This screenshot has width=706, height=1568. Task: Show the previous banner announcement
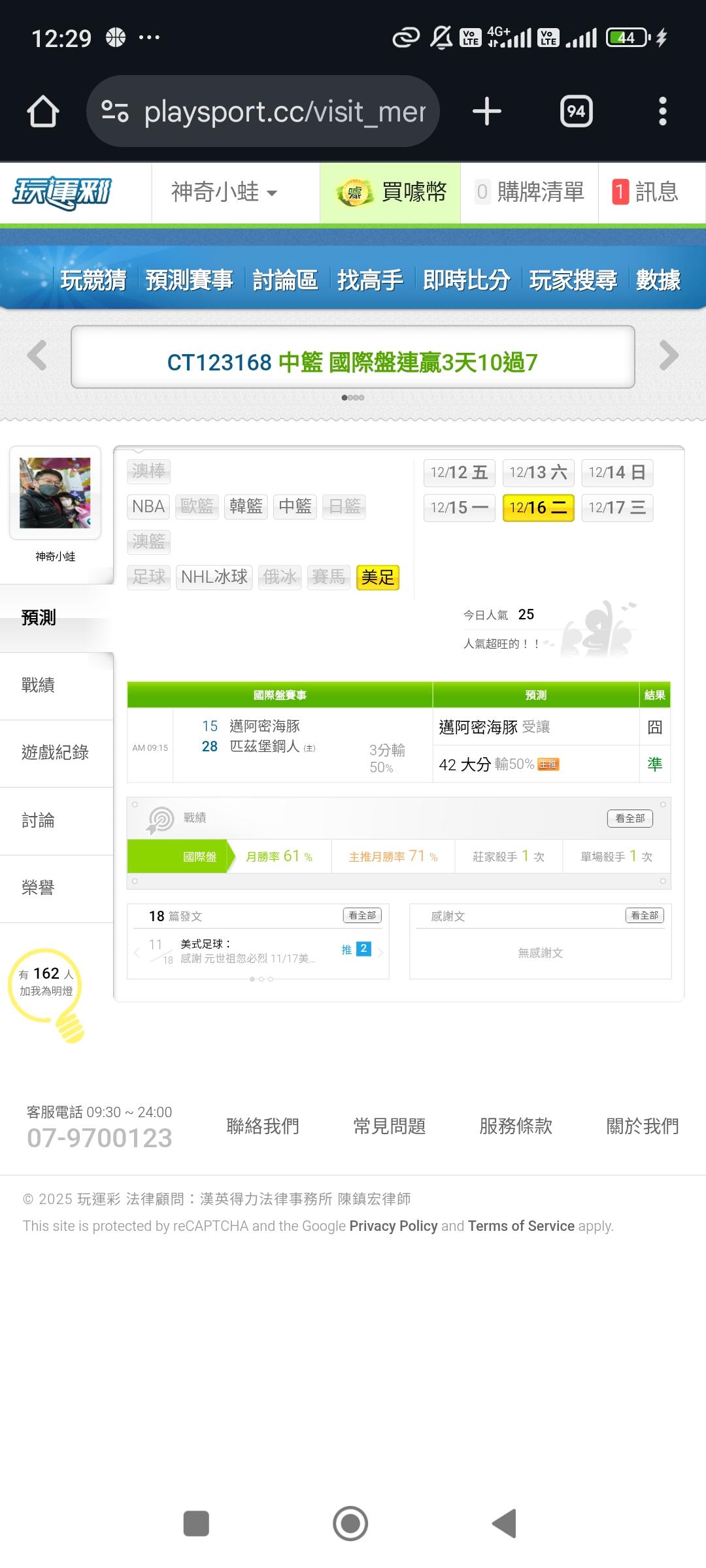37,356
